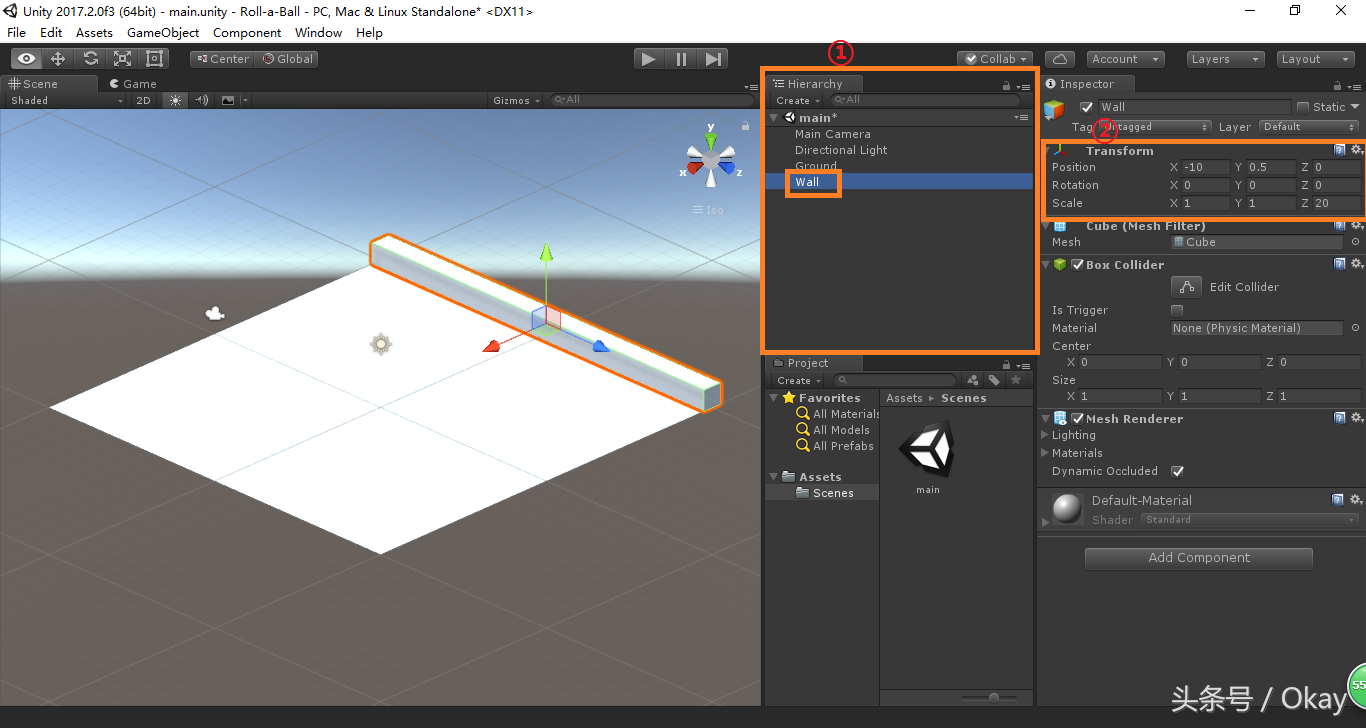Click the Edit Collider button
This screenshot has width=1366, height=728.
pyautogui.click(x=1188, y=287)
